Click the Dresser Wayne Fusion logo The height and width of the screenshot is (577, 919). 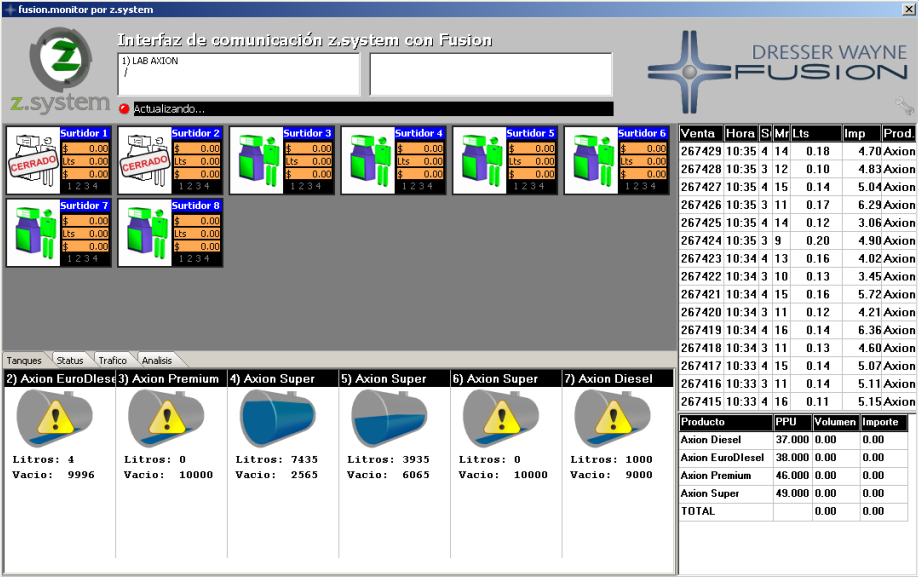click(778, 72)
